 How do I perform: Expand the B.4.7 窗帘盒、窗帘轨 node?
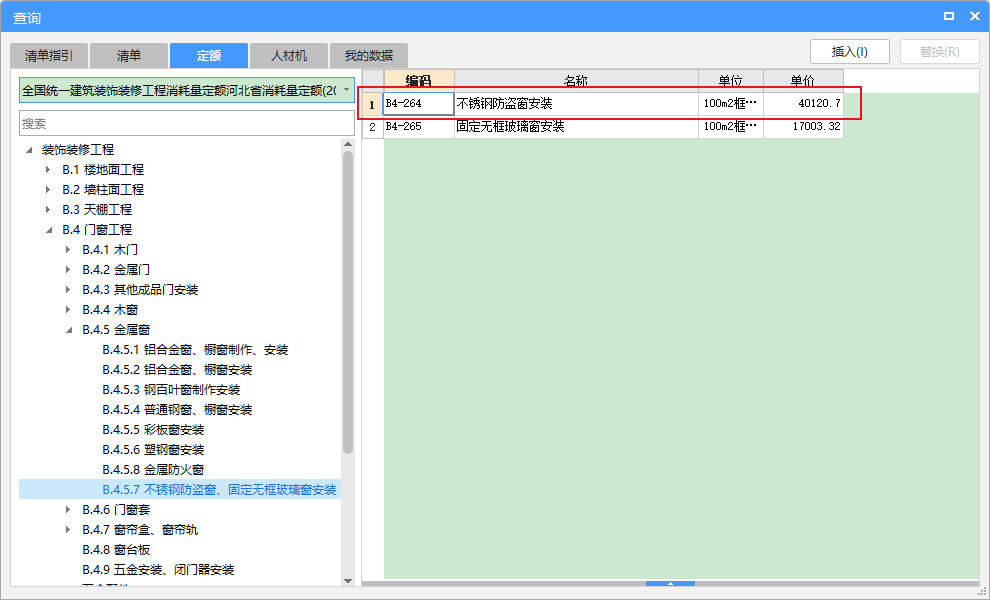68,530
